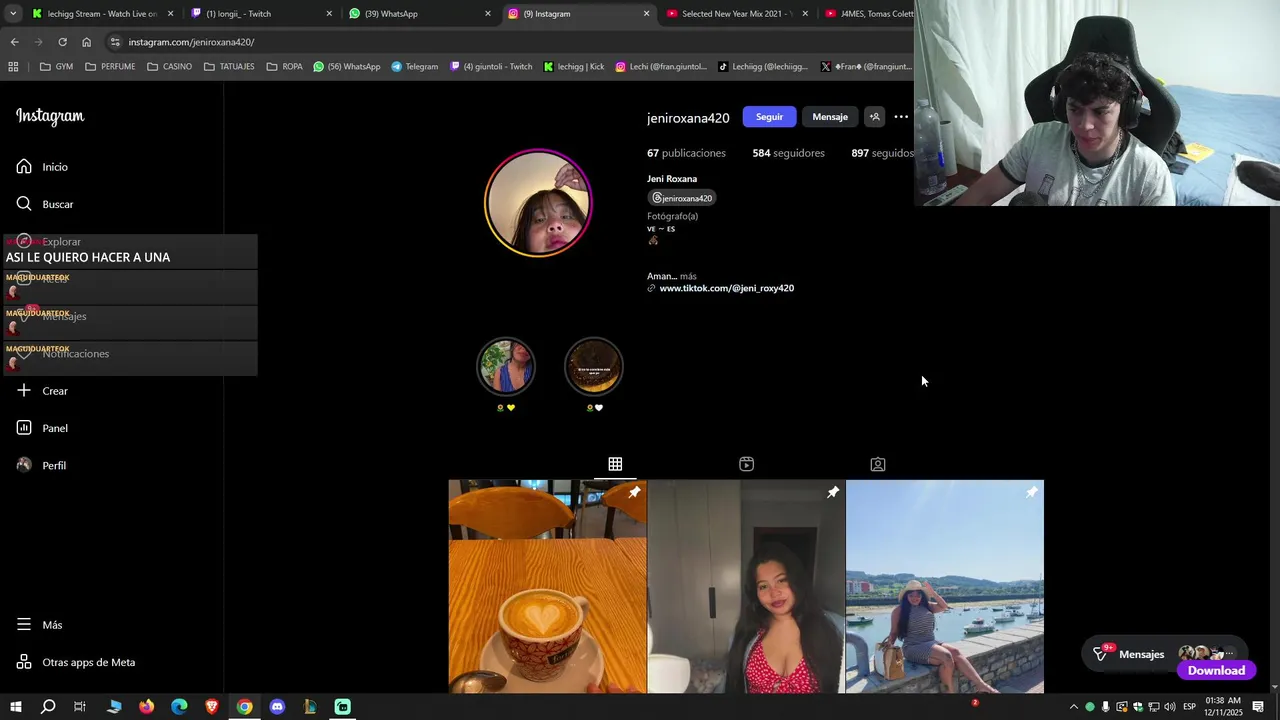Open Discord from the taskbar
The width and height of the screenshot is (1280, 720).
(277, 707)
